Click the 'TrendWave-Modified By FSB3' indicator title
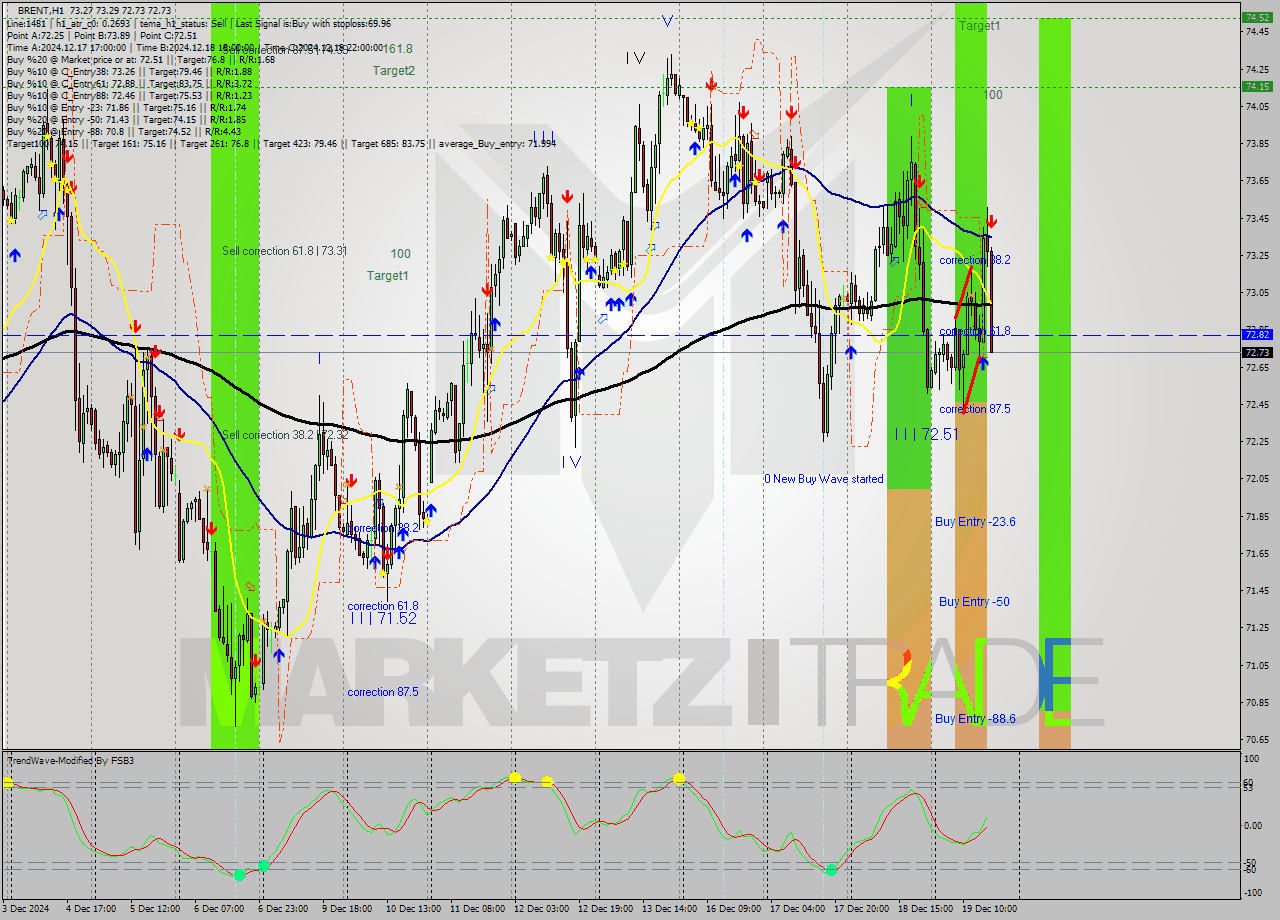 70,761
